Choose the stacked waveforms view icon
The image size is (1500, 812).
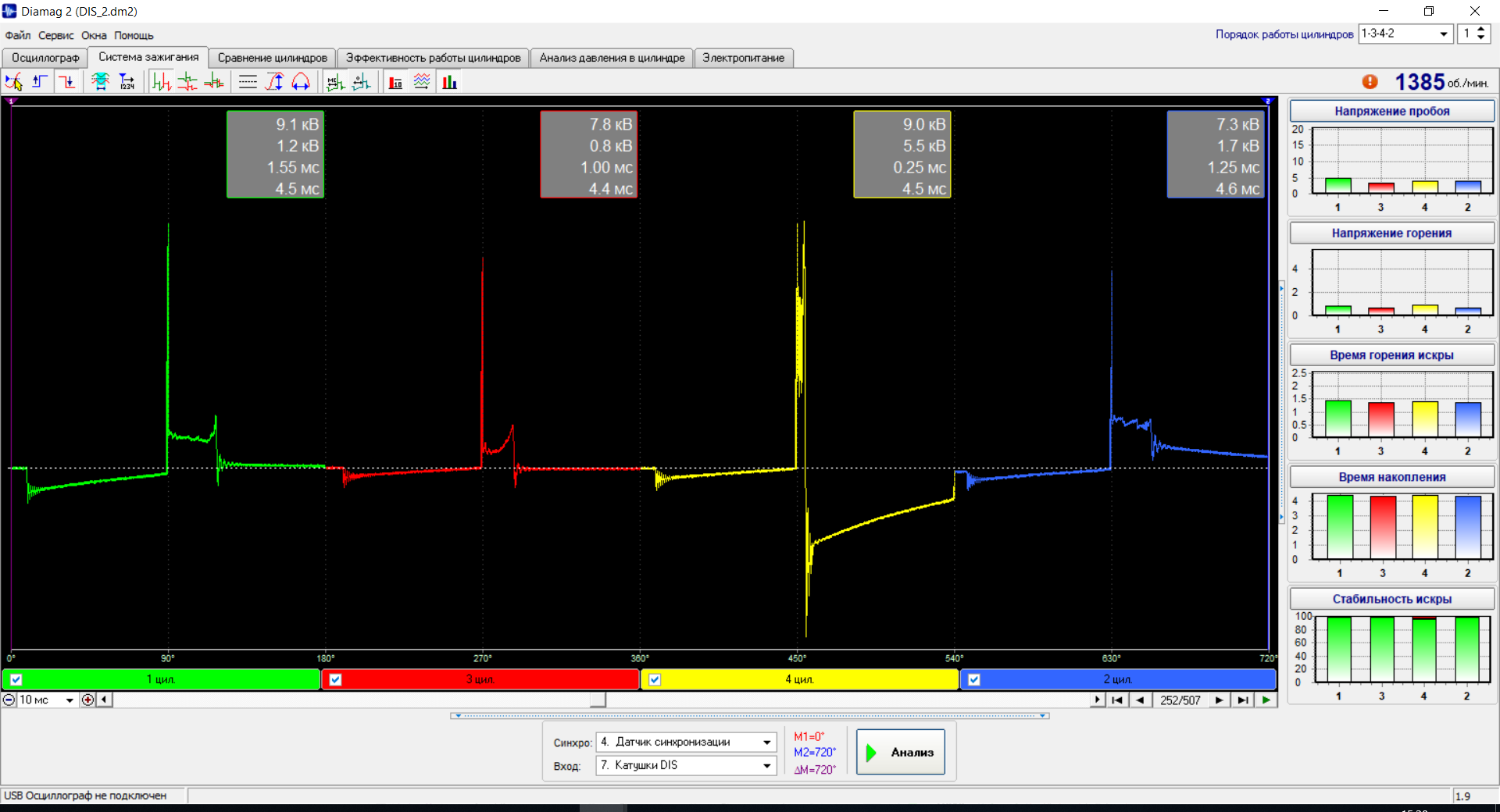point(187,82)
